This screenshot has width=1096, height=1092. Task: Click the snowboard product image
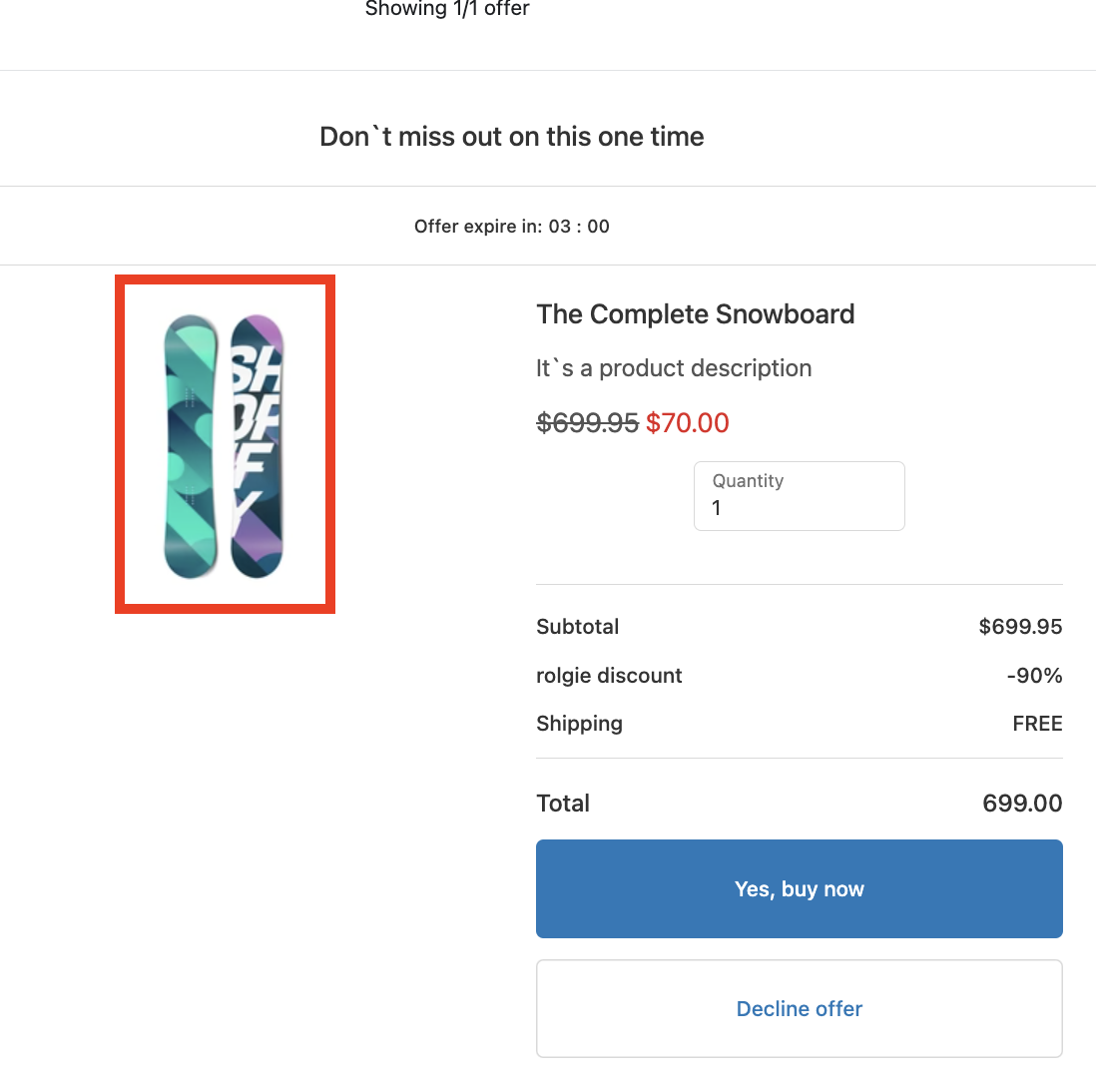[225, 444]
